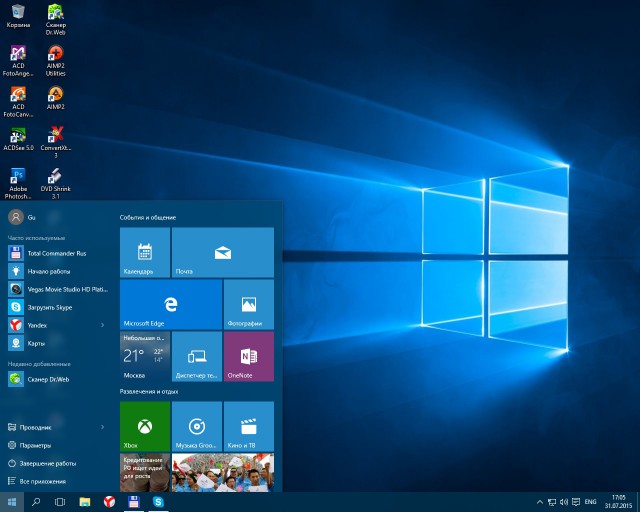The image size is (640, 512).
Task: Open the OneNote tile
Action: coord(248,356)
